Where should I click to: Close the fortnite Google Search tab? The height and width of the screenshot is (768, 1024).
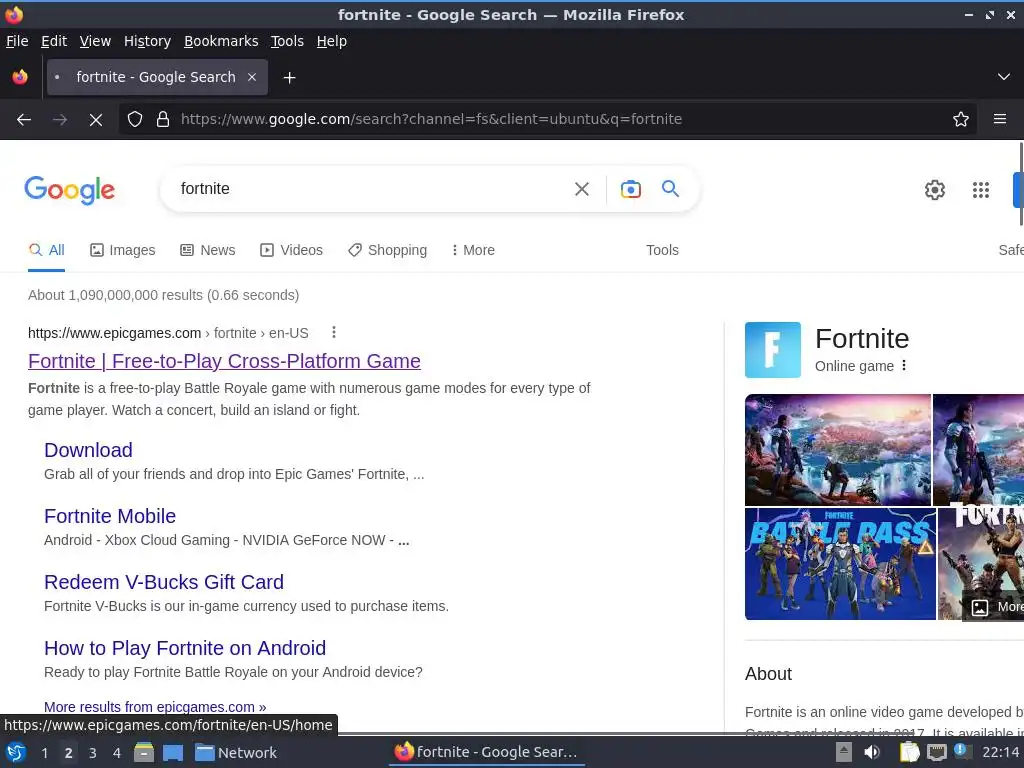pos(251,77)
